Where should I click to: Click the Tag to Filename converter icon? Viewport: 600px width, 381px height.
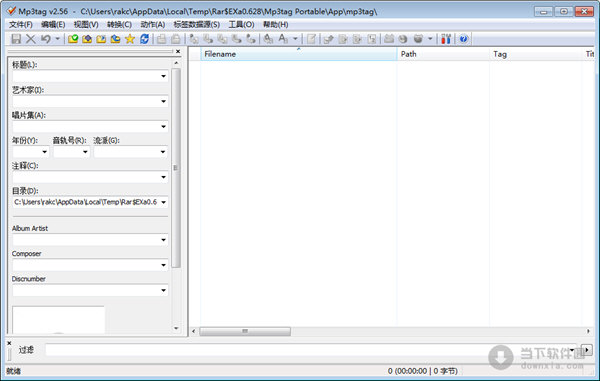[194, 39]
